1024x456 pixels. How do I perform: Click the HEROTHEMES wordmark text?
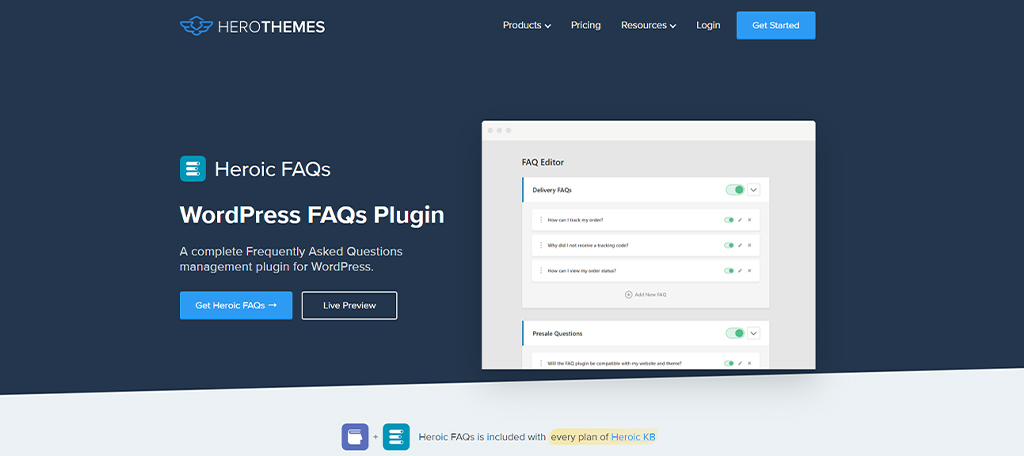[270, 26]
